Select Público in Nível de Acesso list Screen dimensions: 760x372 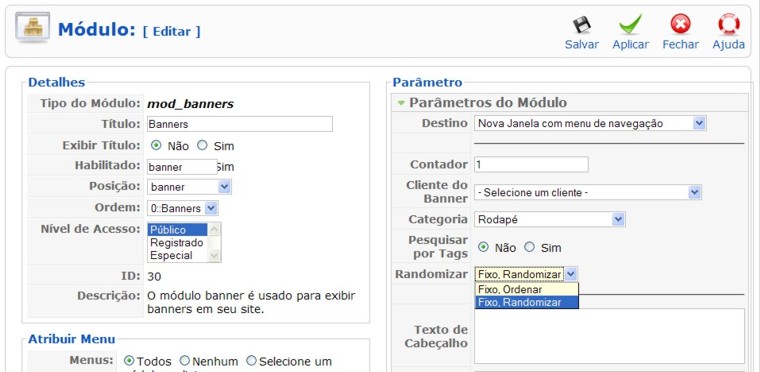click(178, 230)
